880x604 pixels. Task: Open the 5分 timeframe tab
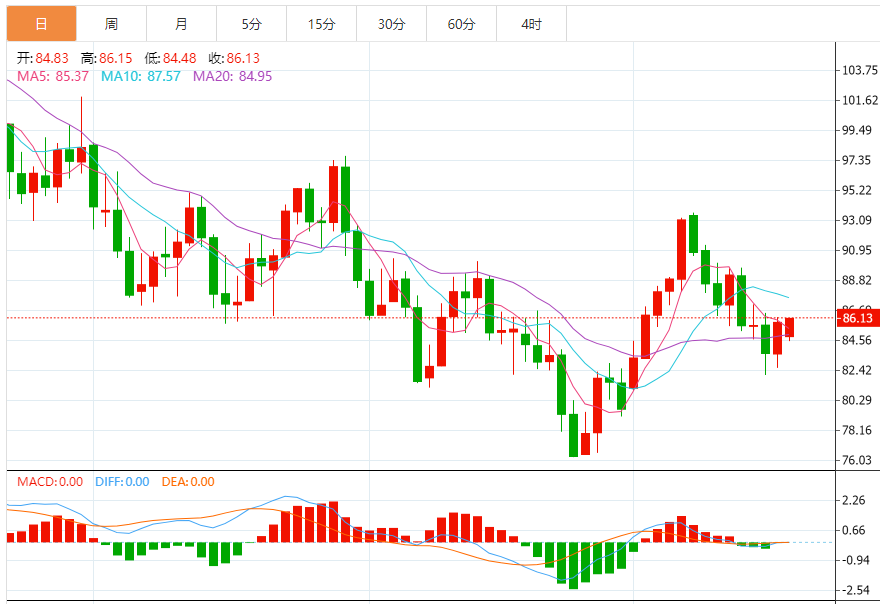pyautogui.click(x=251, y=24)
